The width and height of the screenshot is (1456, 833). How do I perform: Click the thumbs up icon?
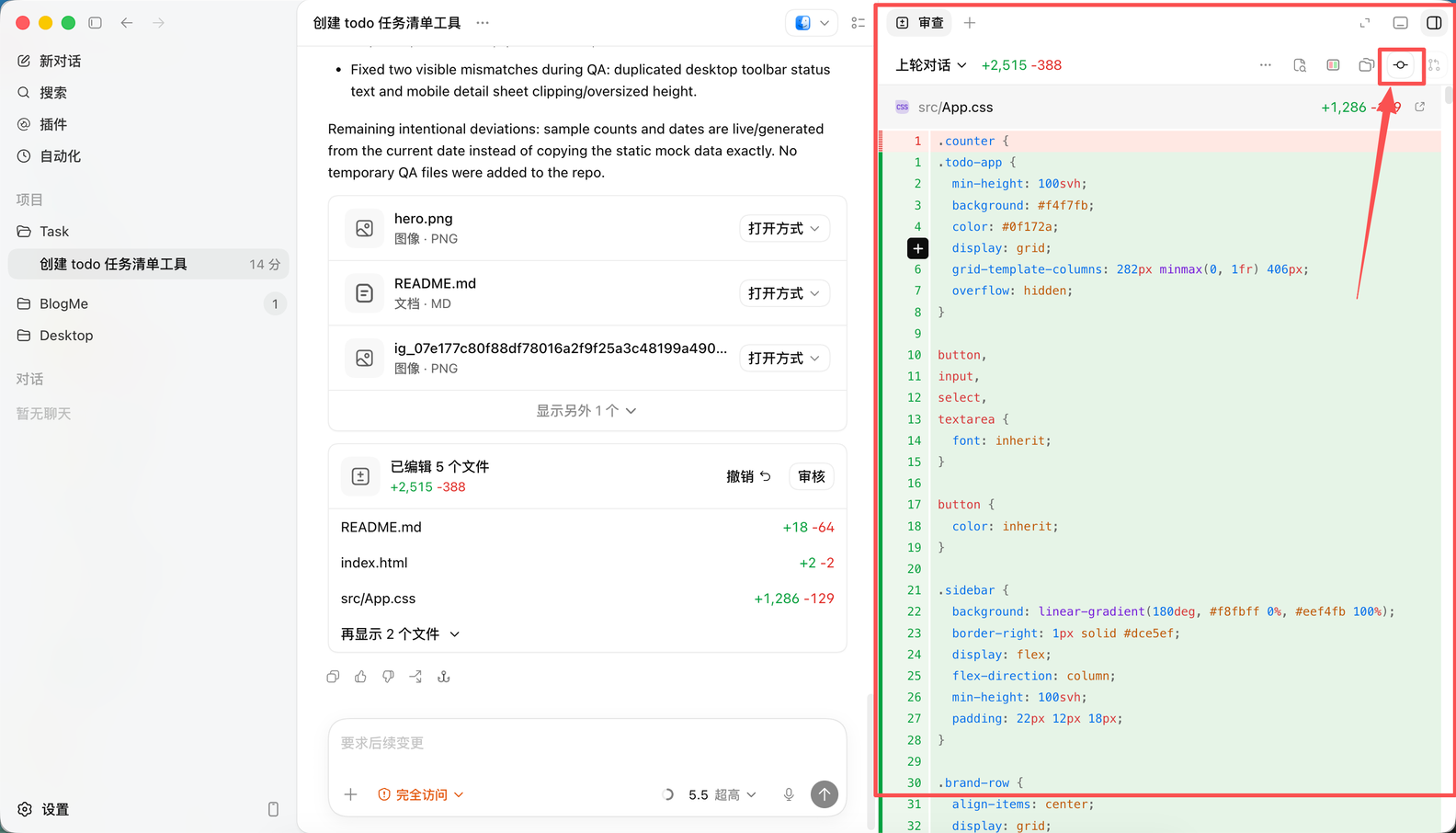360,677
